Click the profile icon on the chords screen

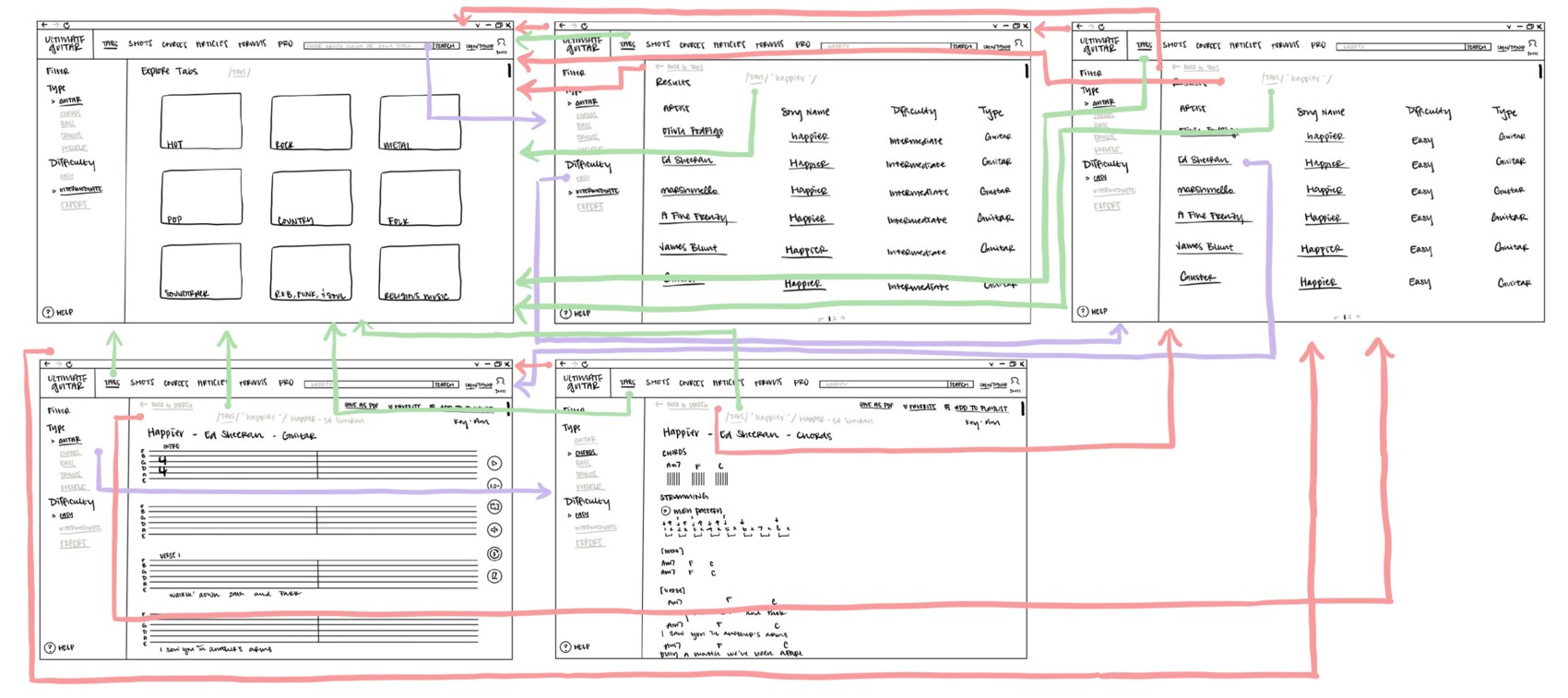(x=1015, y=381)
